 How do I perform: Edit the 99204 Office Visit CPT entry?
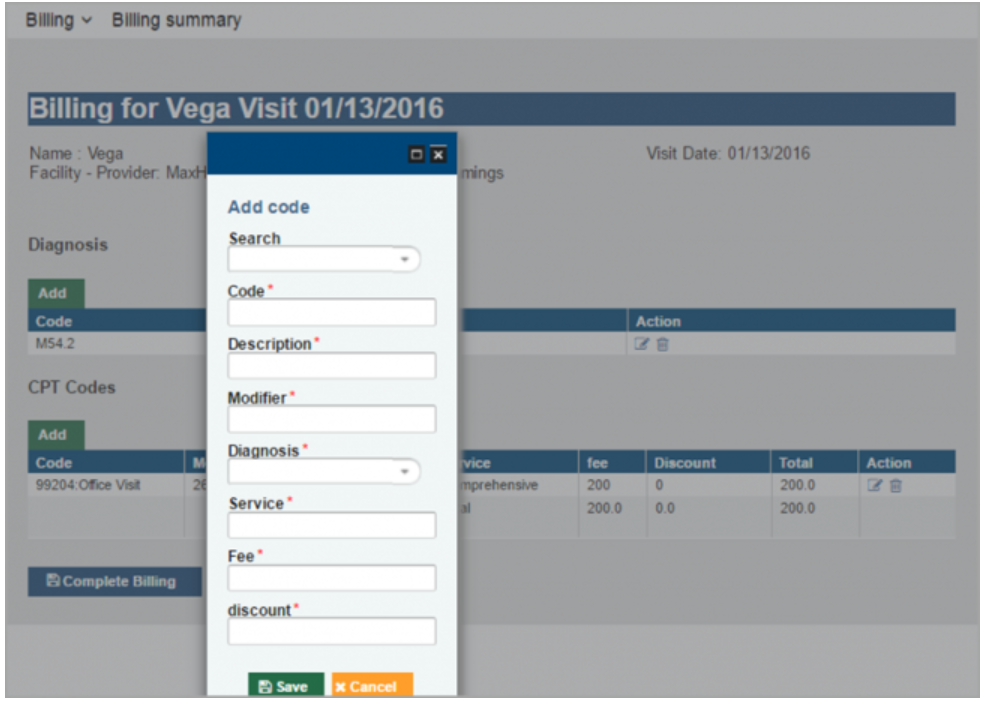point(874,485)
